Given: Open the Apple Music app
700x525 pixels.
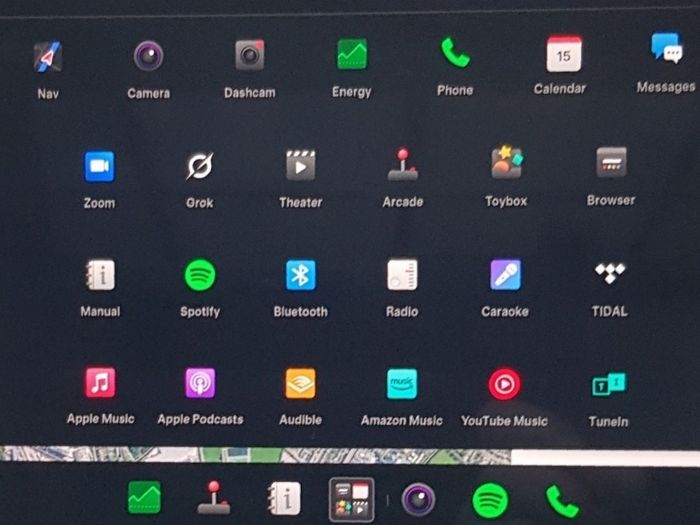Looking at the screenshot, I should (100, 383).
